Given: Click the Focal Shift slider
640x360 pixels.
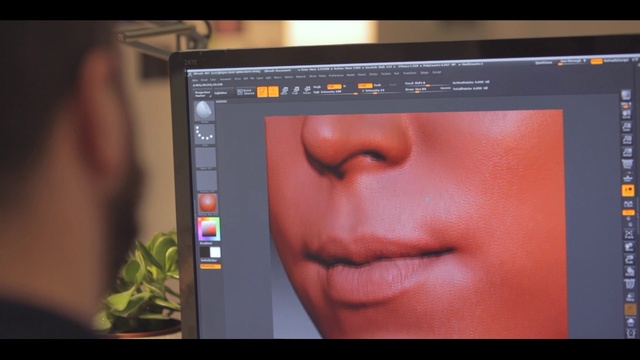Looking at the screenshot, I should tap(427, 84).
